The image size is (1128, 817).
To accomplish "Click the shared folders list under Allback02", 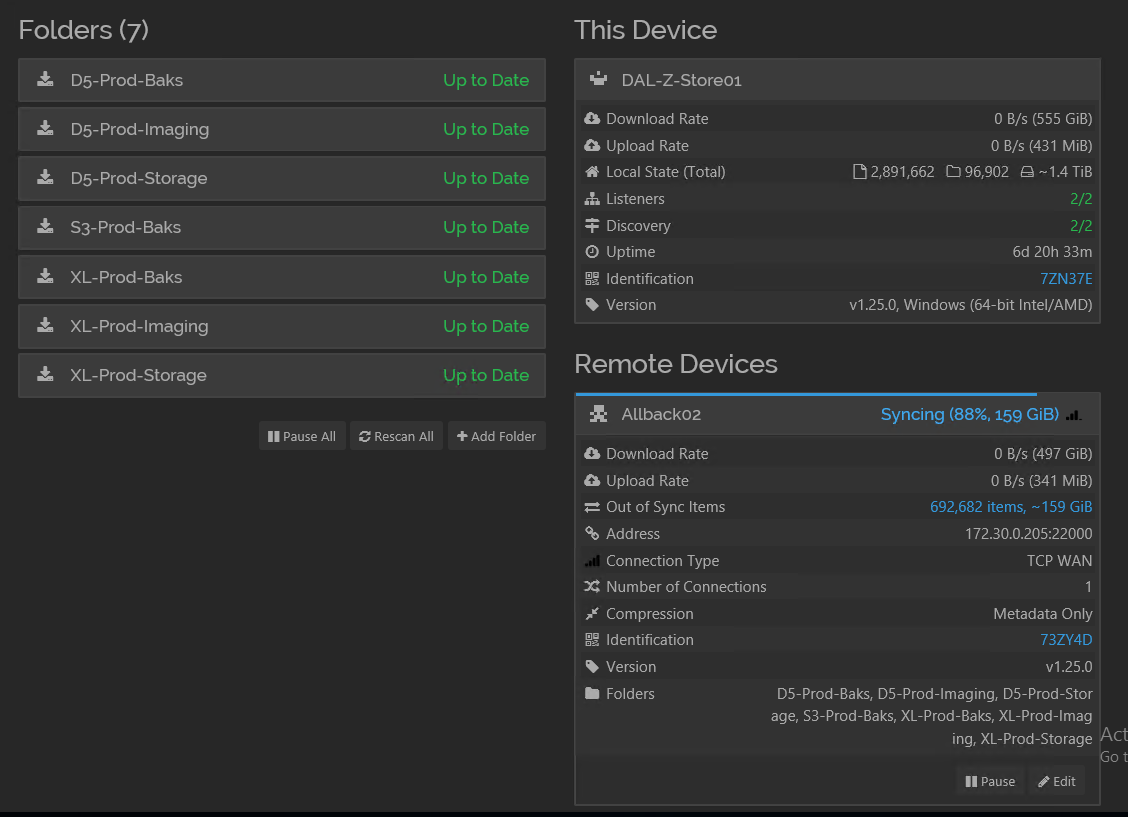I will (x=932, y=716).
